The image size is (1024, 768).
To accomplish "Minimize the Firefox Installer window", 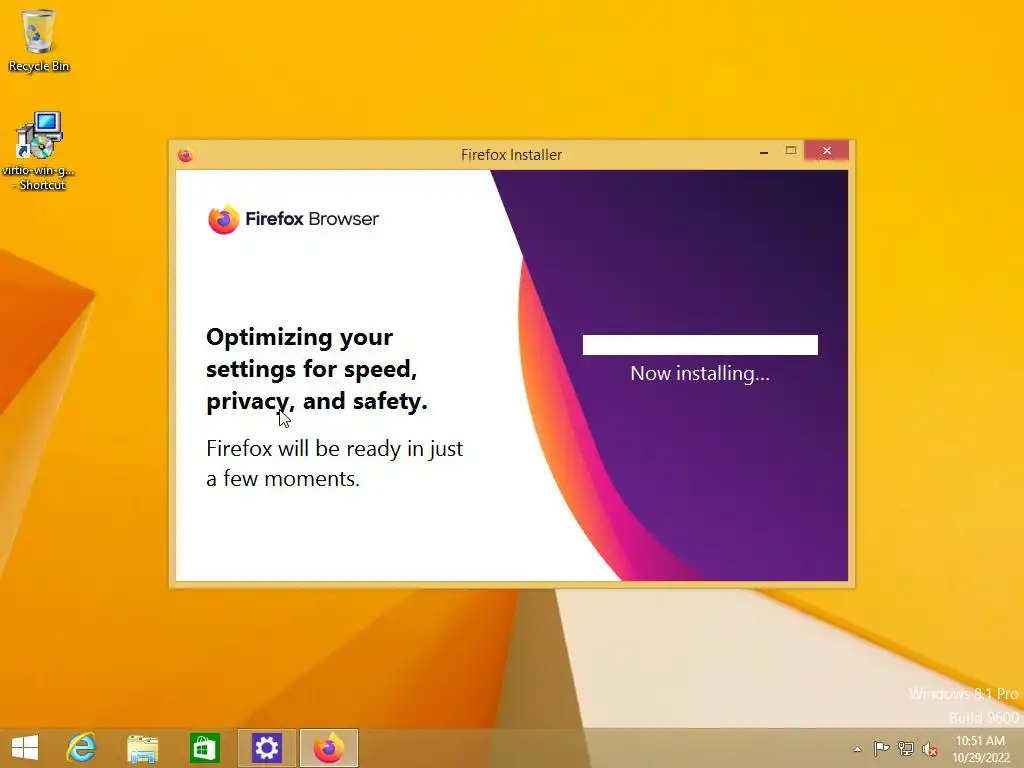I will [763, 152].
